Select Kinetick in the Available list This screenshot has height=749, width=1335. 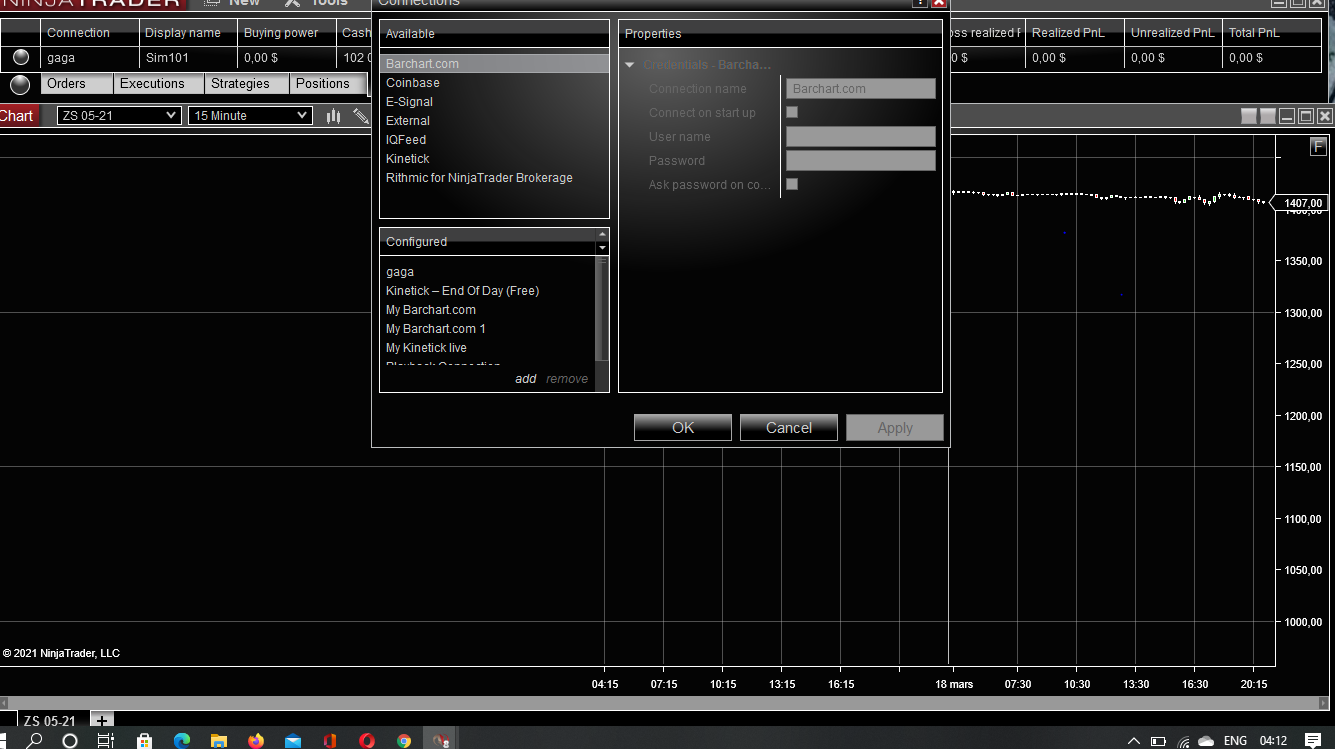point(494,159)
